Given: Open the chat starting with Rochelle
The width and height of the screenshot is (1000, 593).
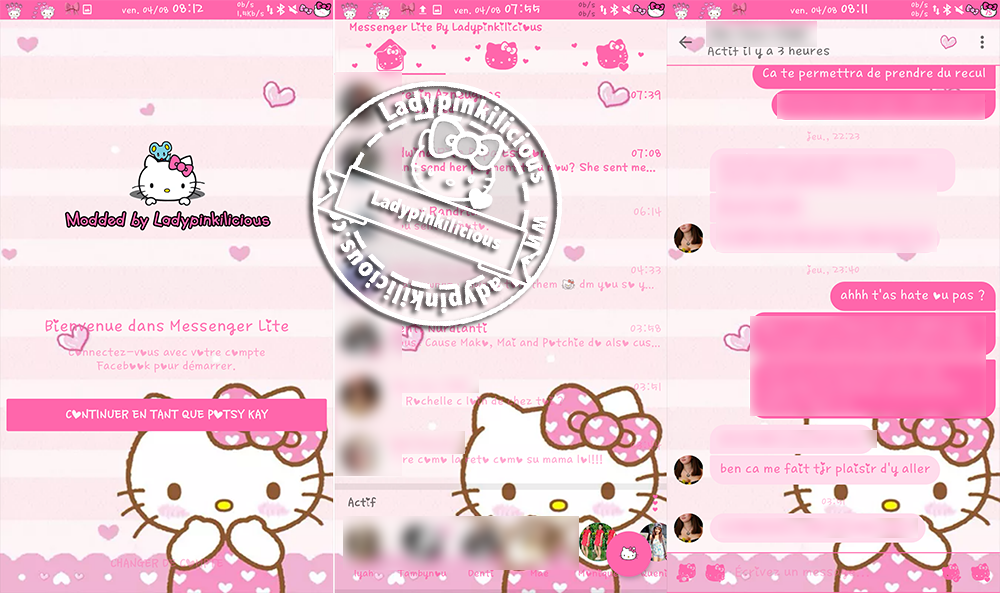Looking at the screenshot, I should pyautogui.click(x=501, y=394).
